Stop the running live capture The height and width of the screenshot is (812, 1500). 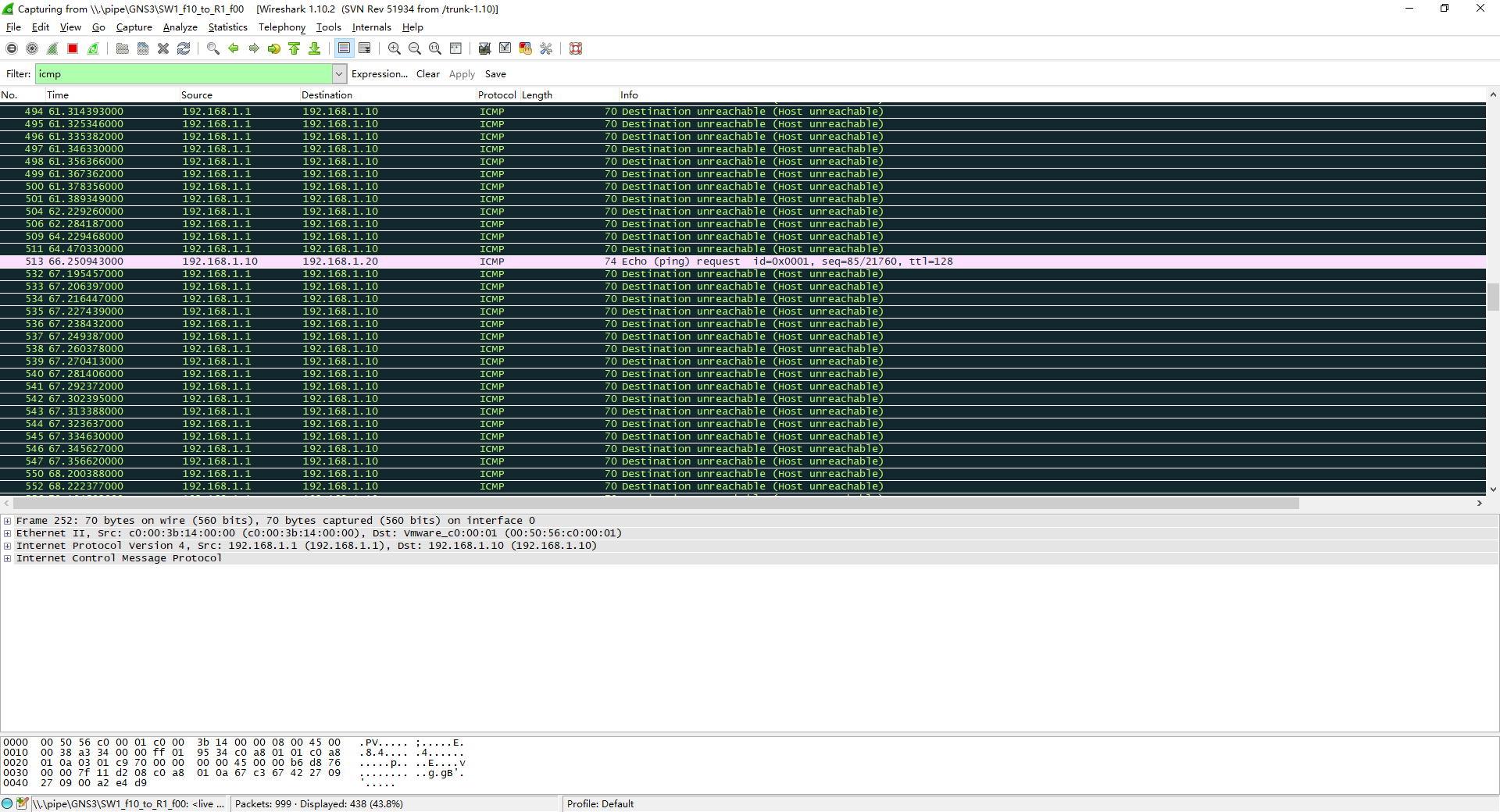tap(73, 48)
